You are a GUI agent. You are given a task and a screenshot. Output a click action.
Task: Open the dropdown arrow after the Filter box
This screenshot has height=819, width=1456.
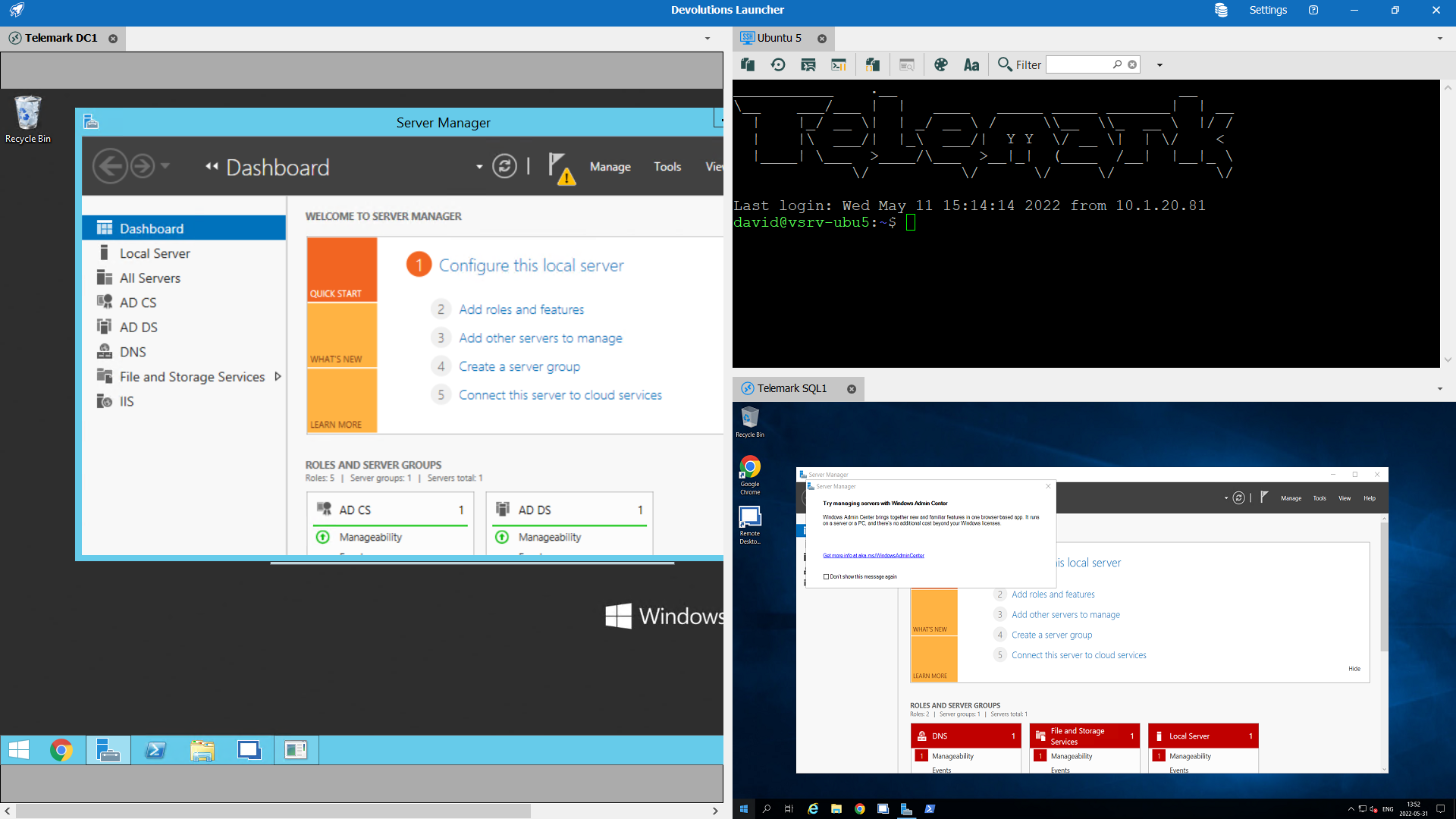[x=1159, y=65]
